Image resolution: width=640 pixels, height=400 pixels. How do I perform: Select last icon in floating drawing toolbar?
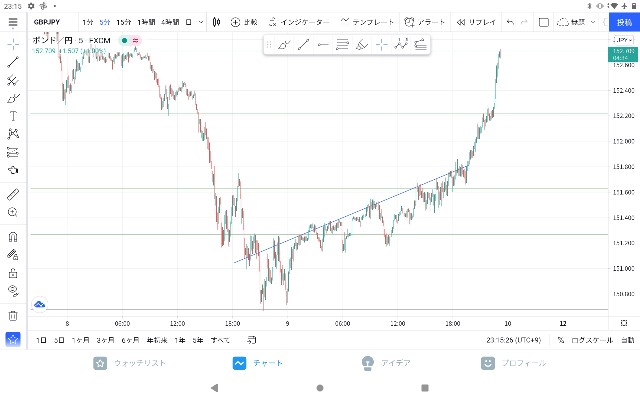pos(420,44)
